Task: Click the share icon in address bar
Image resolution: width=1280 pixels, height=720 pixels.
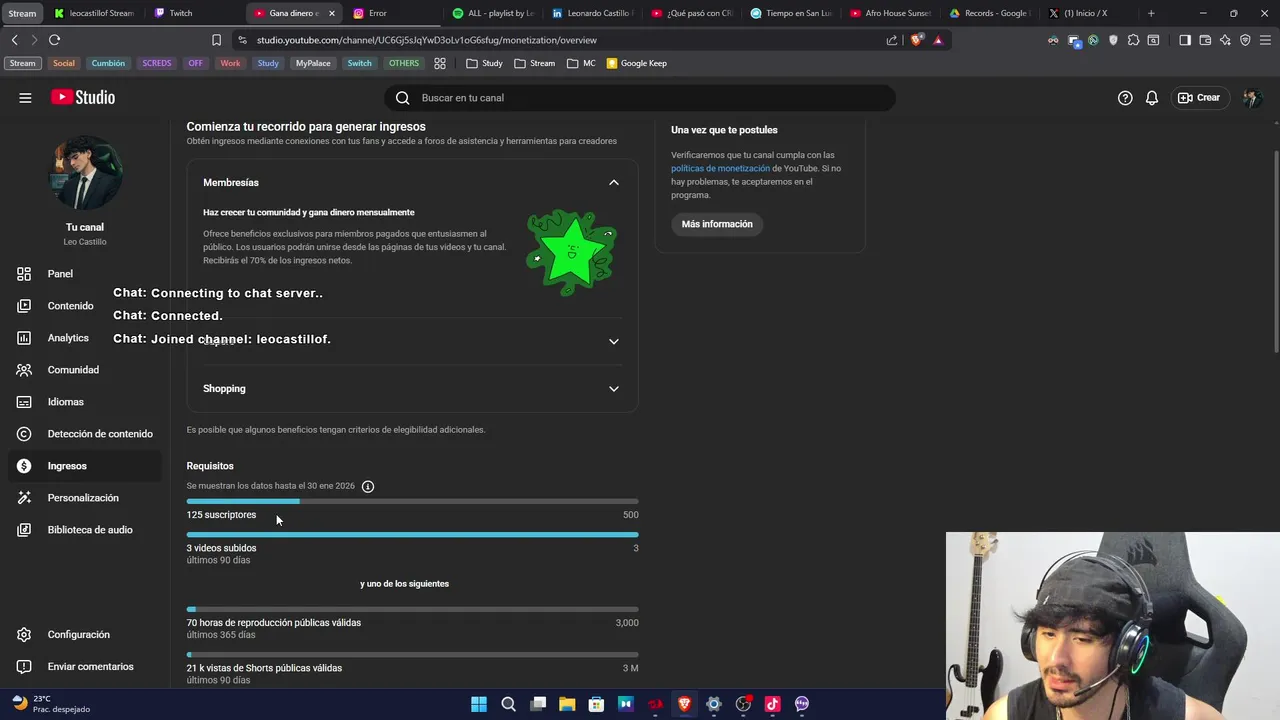Action: point(892,40)
